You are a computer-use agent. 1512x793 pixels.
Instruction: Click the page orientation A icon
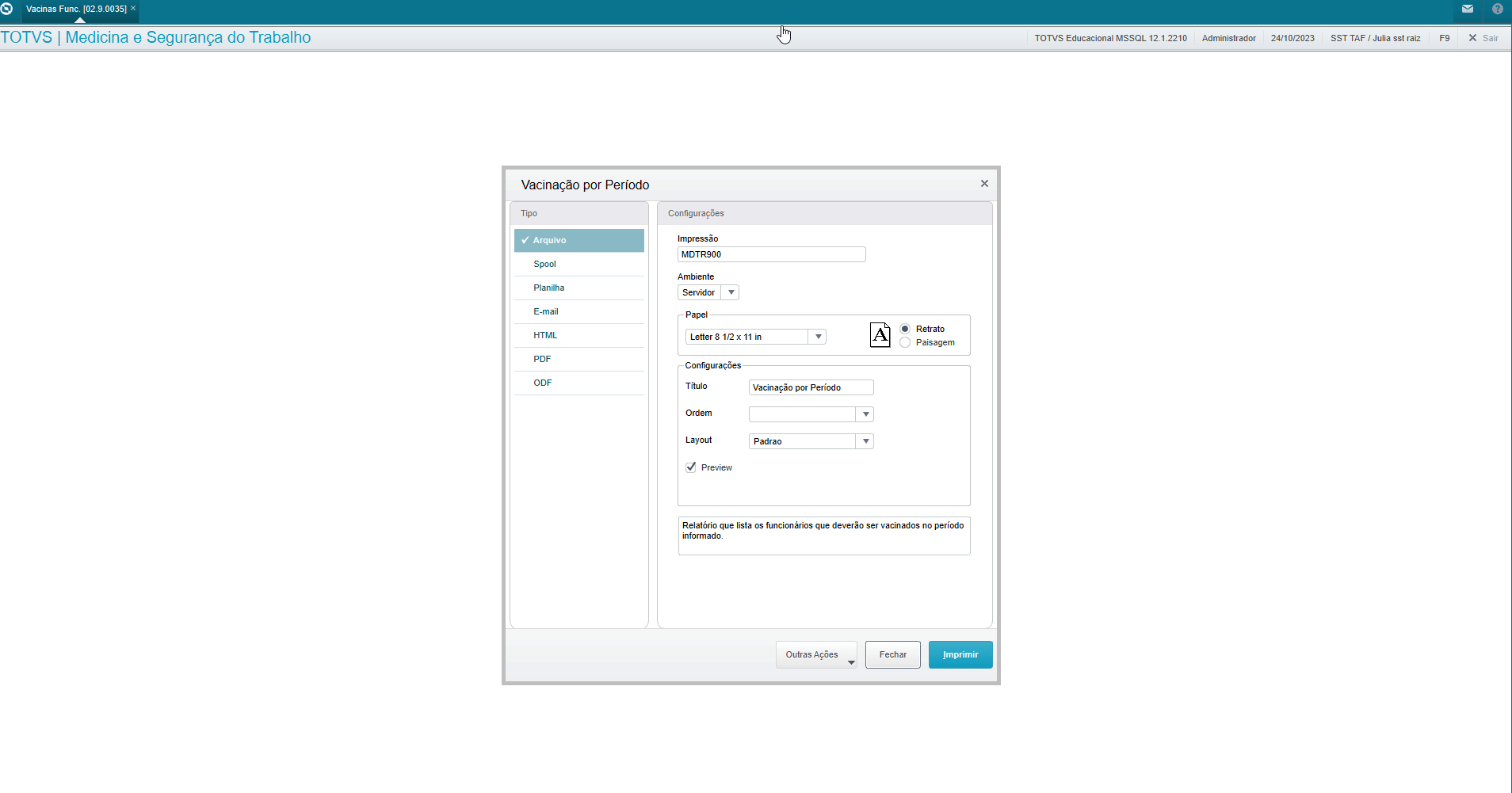880,335
